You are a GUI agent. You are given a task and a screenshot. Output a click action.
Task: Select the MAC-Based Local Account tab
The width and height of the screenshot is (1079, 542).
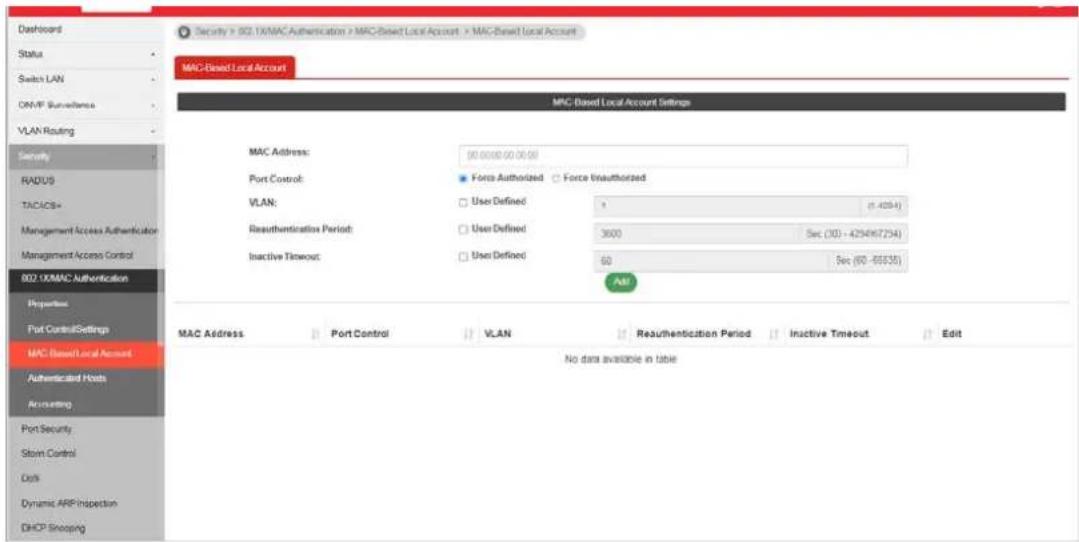coord(235,67)
